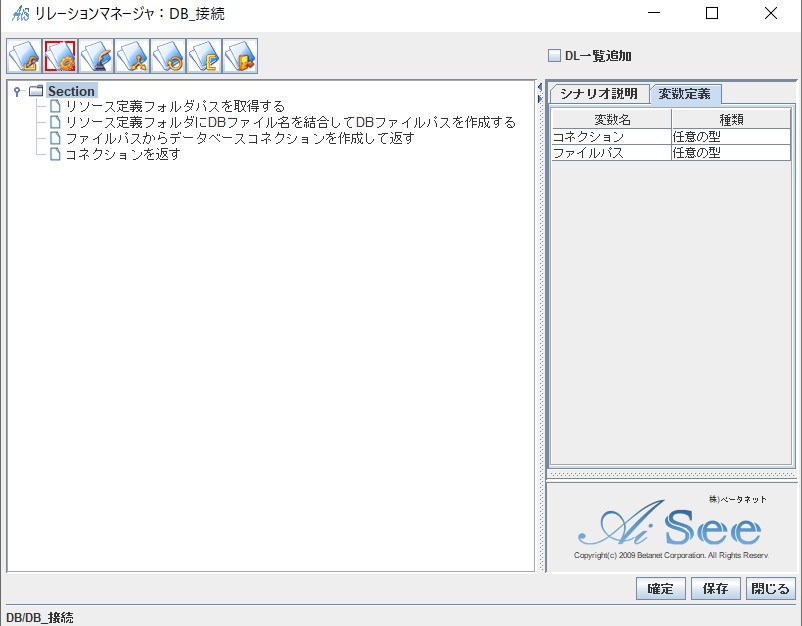This screenshot has height=626, width=802.
Task: Click the page icon beside ファイルパスからデータベースコネクション row
Action: pos(55,138)
